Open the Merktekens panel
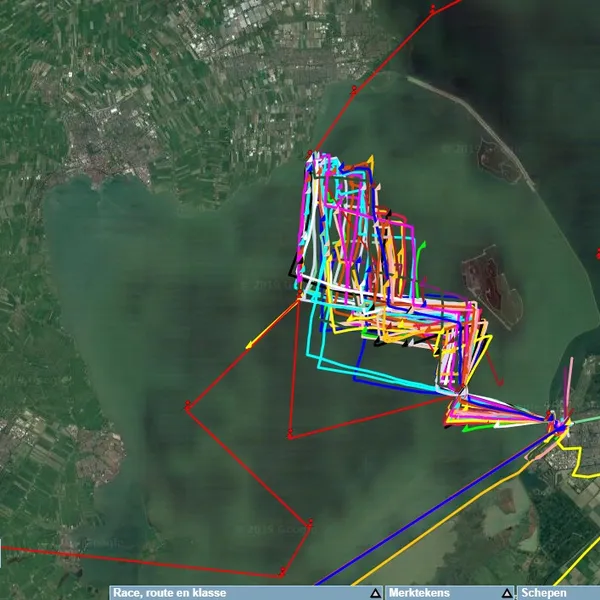Screen dimensions: 600x600 [420, 593]
